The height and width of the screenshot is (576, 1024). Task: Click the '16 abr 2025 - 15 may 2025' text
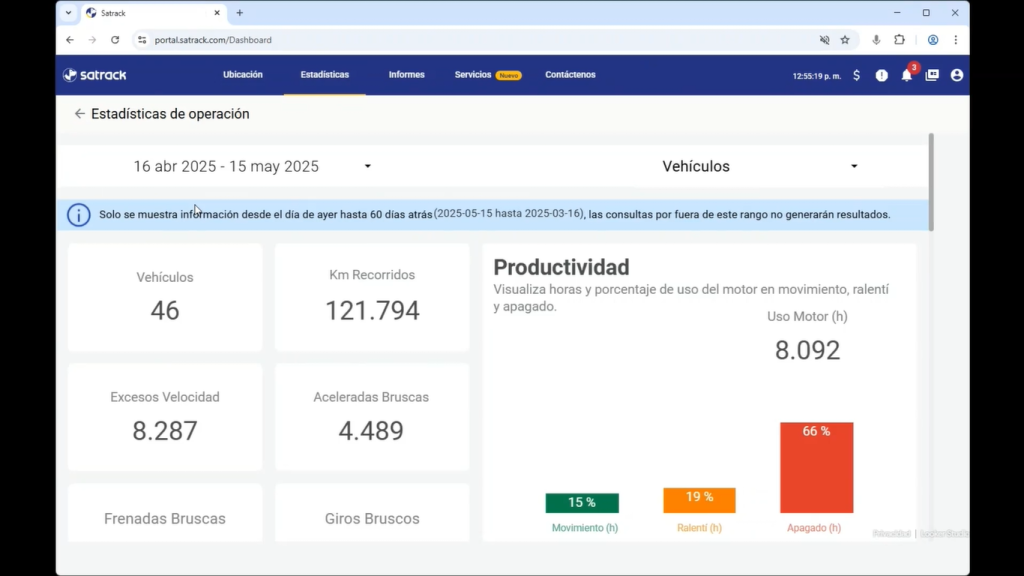(x=226, y=167)
